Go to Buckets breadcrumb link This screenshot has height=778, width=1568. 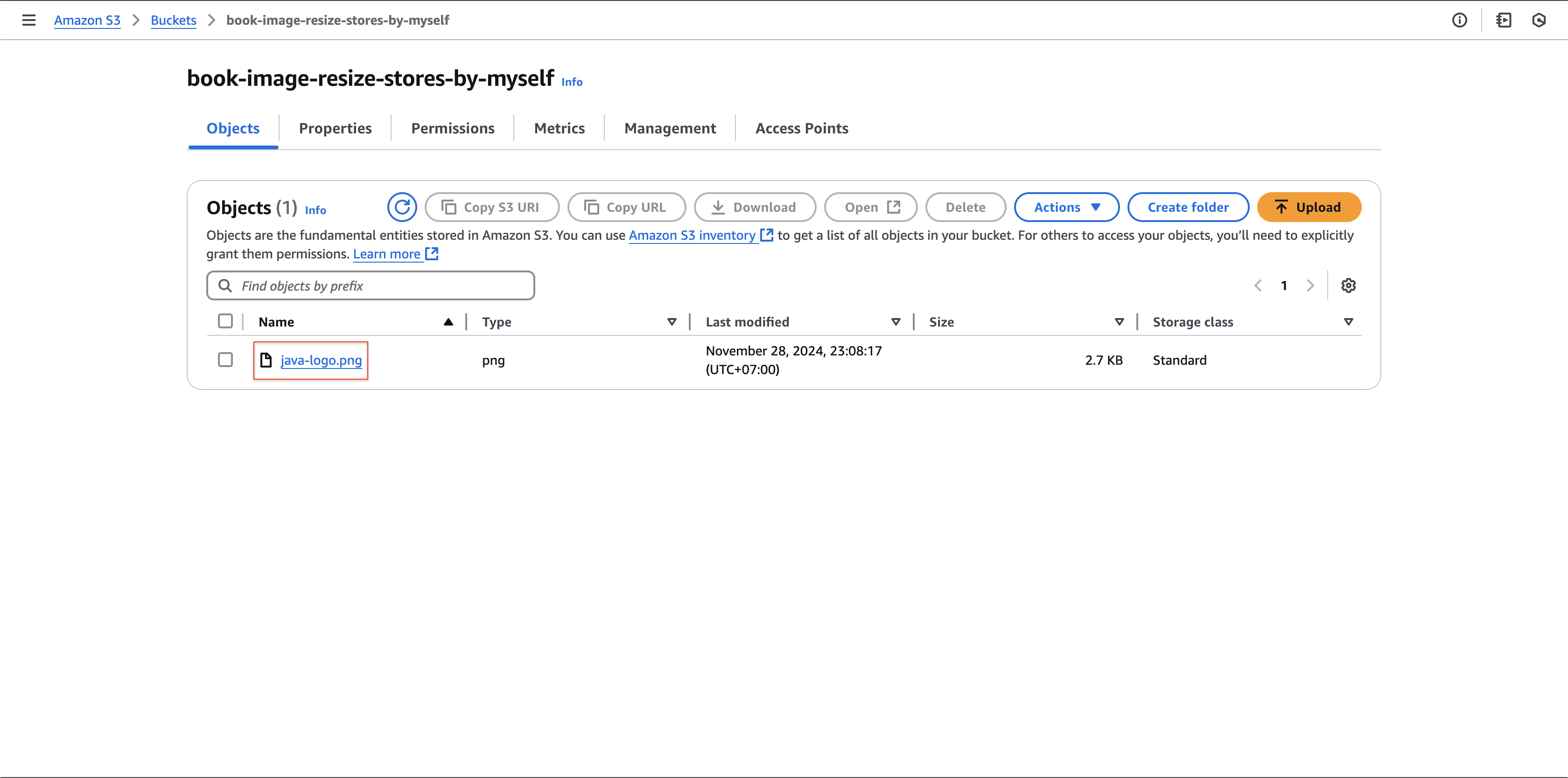tap(174, 20)
